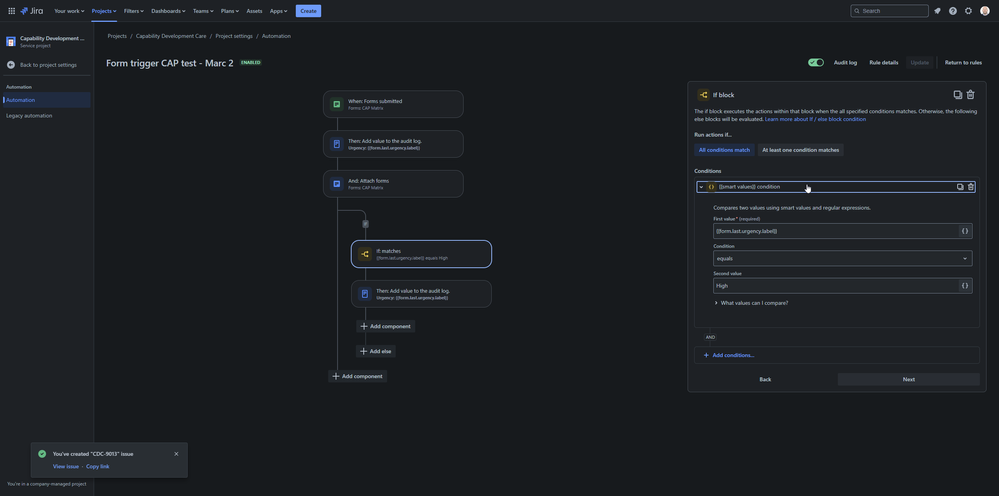
Task: Open the help question mark icon
Action: coord(952,11)
